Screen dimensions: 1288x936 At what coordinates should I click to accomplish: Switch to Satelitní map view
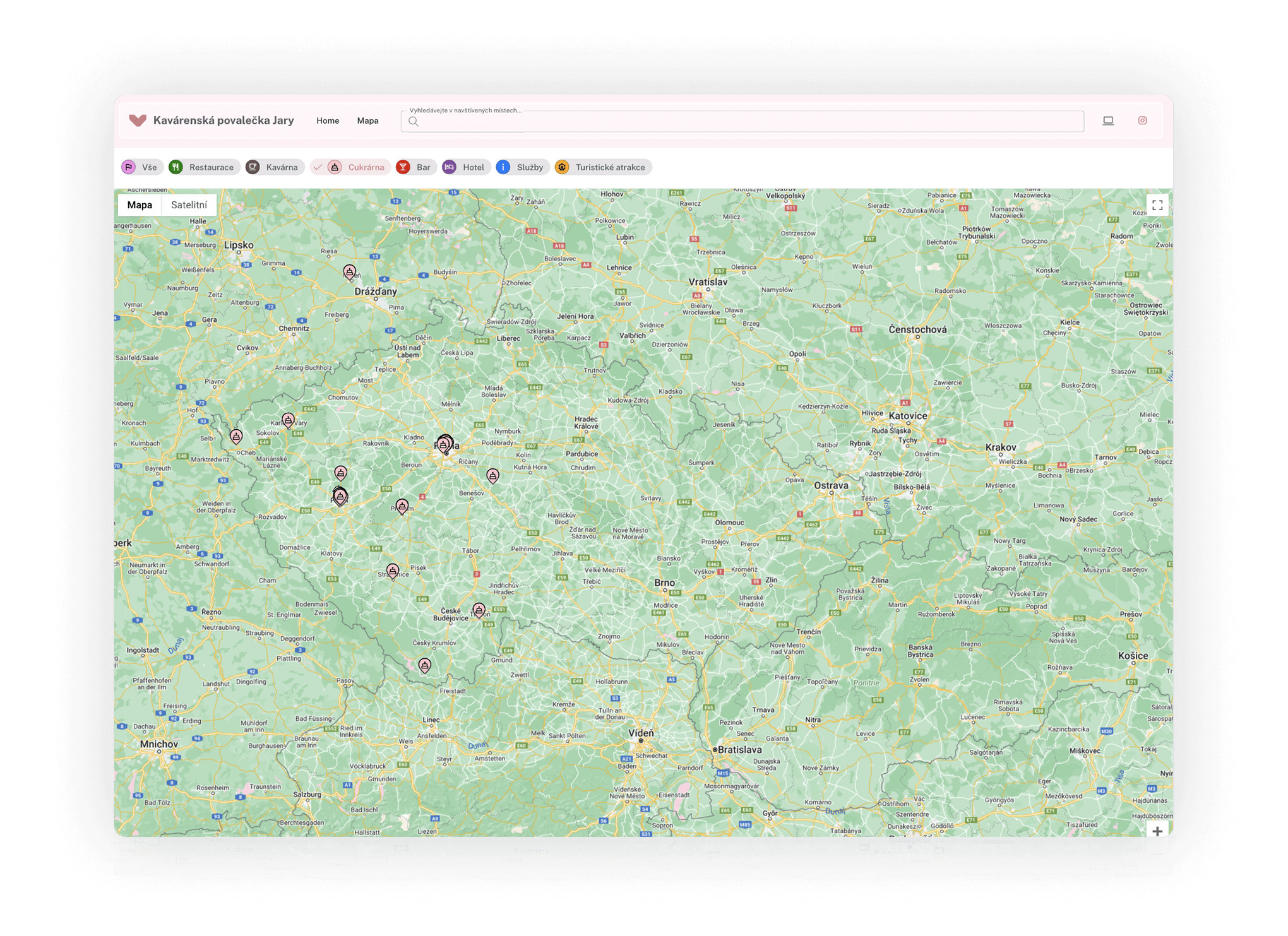(x=189, y=205)
